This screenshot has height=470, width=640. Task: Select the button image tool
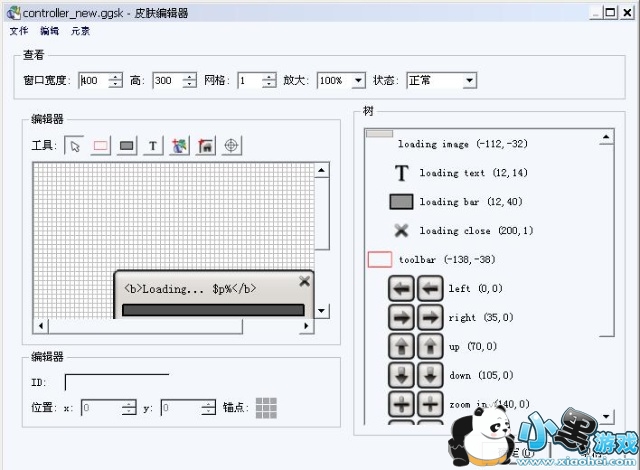(x=205, y=145)
